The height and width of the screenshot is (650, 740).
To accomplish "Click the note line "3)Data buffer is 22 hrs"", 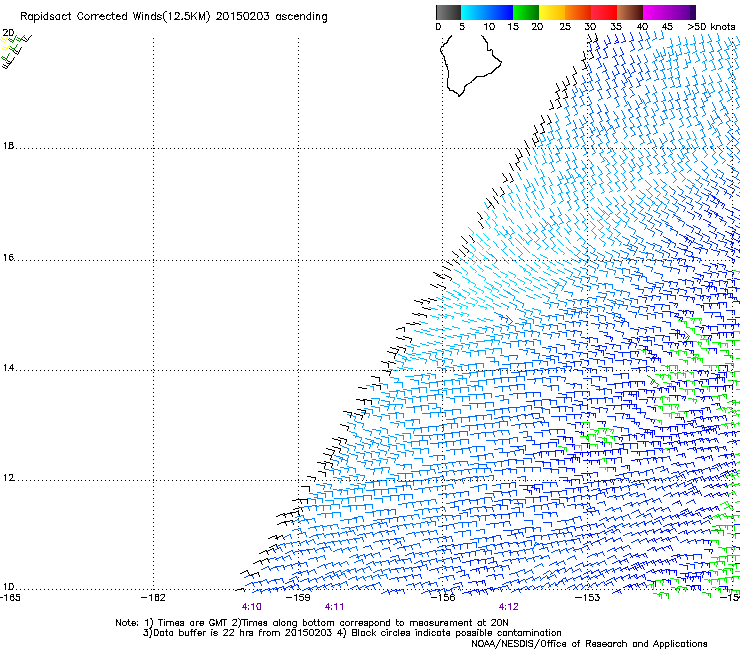I will 352,633.
